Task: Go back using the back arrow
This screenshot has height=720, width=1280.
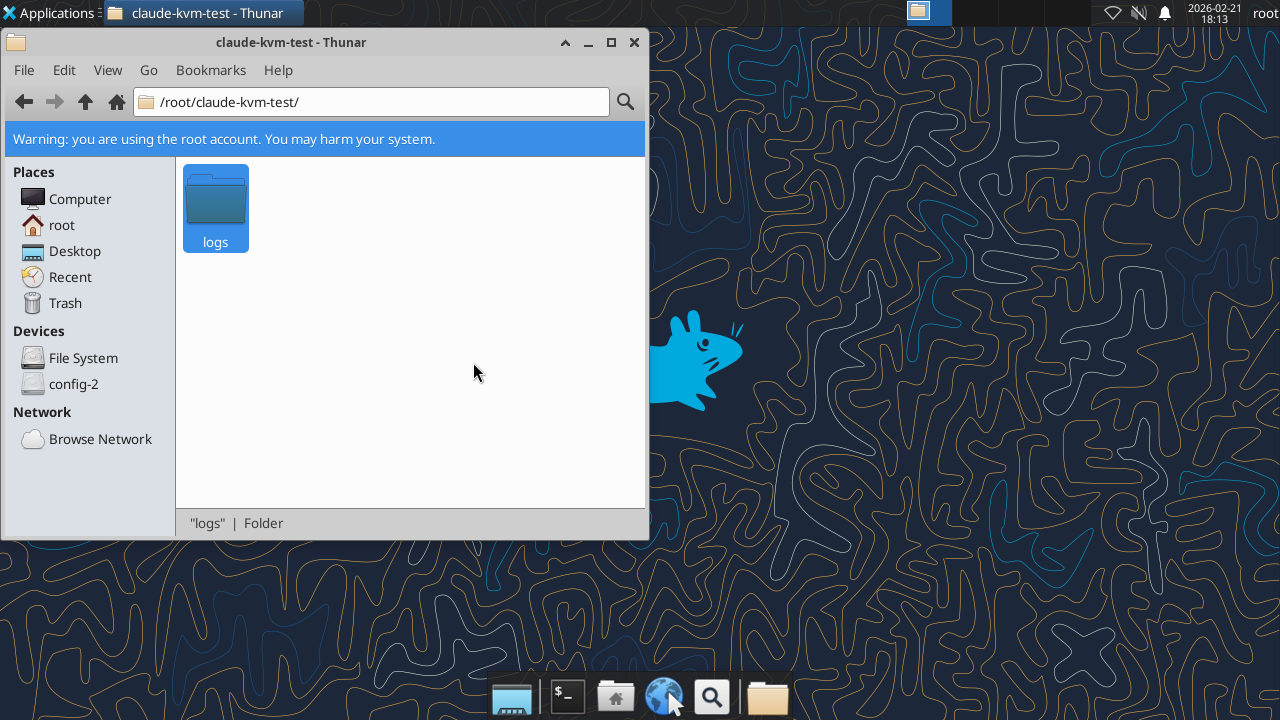Action: [x=24, y=102]
